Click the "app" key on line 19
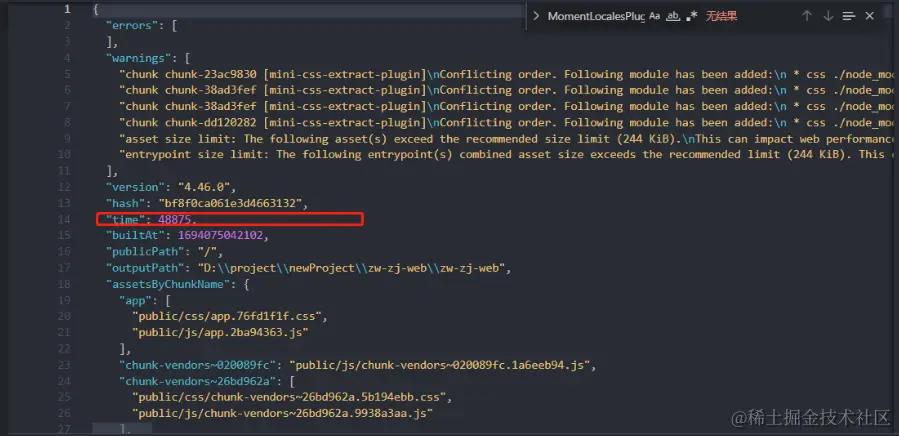Viewport: 899px width, 436px height. pos(134,300)
